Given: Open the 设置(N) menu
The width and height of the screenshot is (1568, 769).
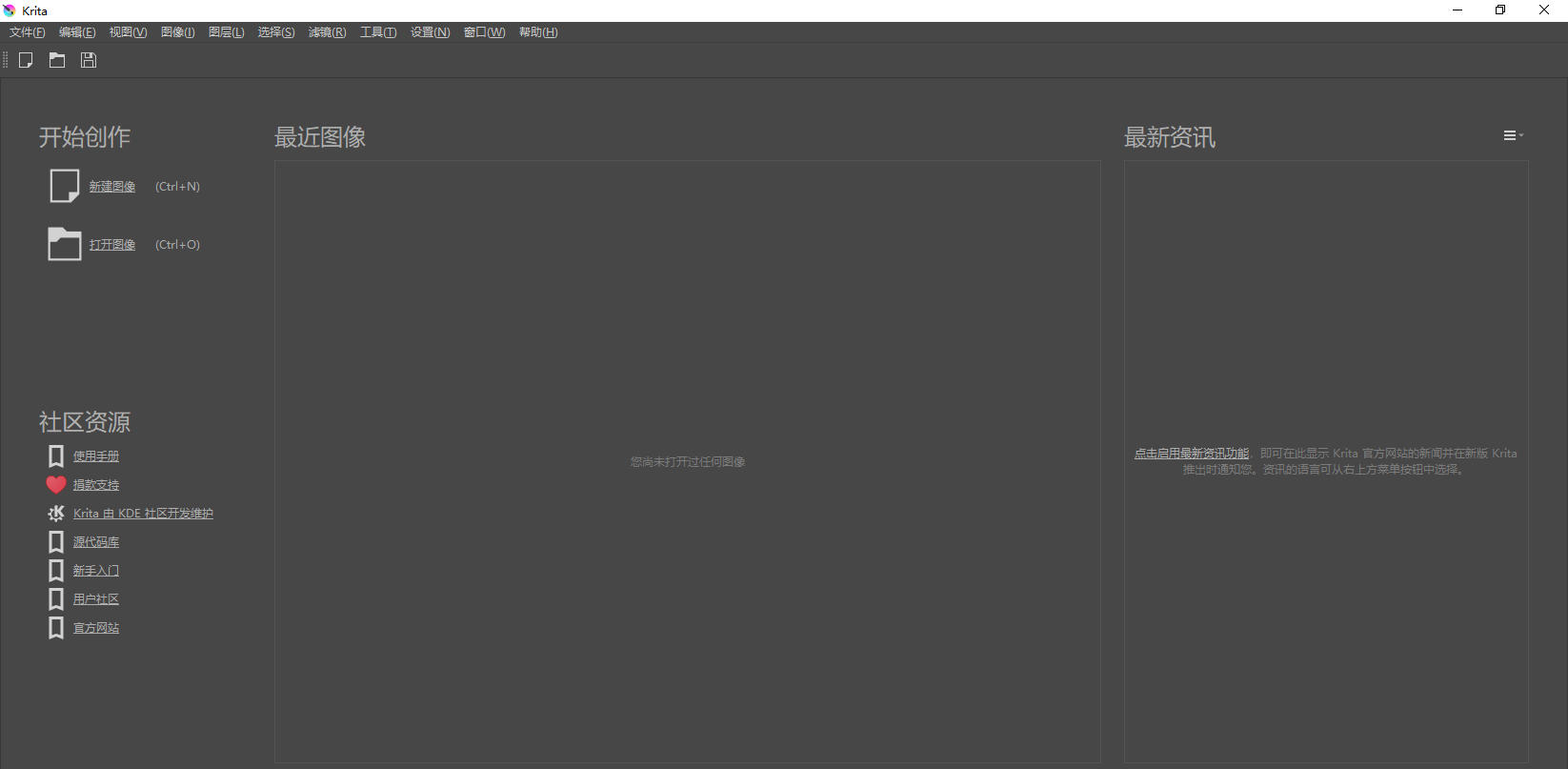Looking at the screenshot, I should 430,32.
